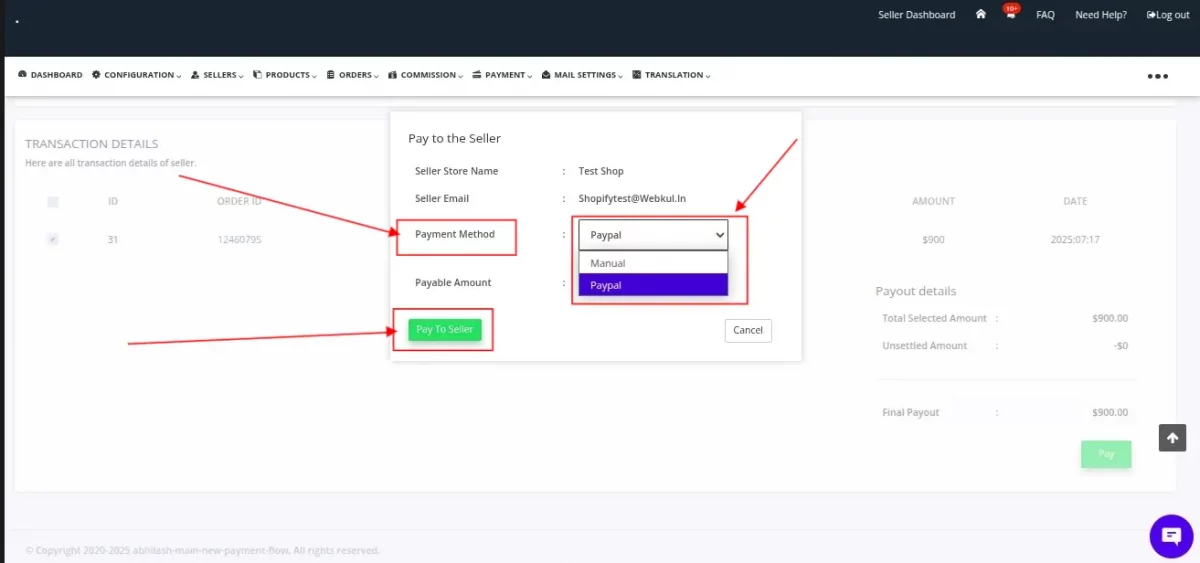Click the scroll-to-top arrow button
1200x563 pixels.
[1172, 438]
